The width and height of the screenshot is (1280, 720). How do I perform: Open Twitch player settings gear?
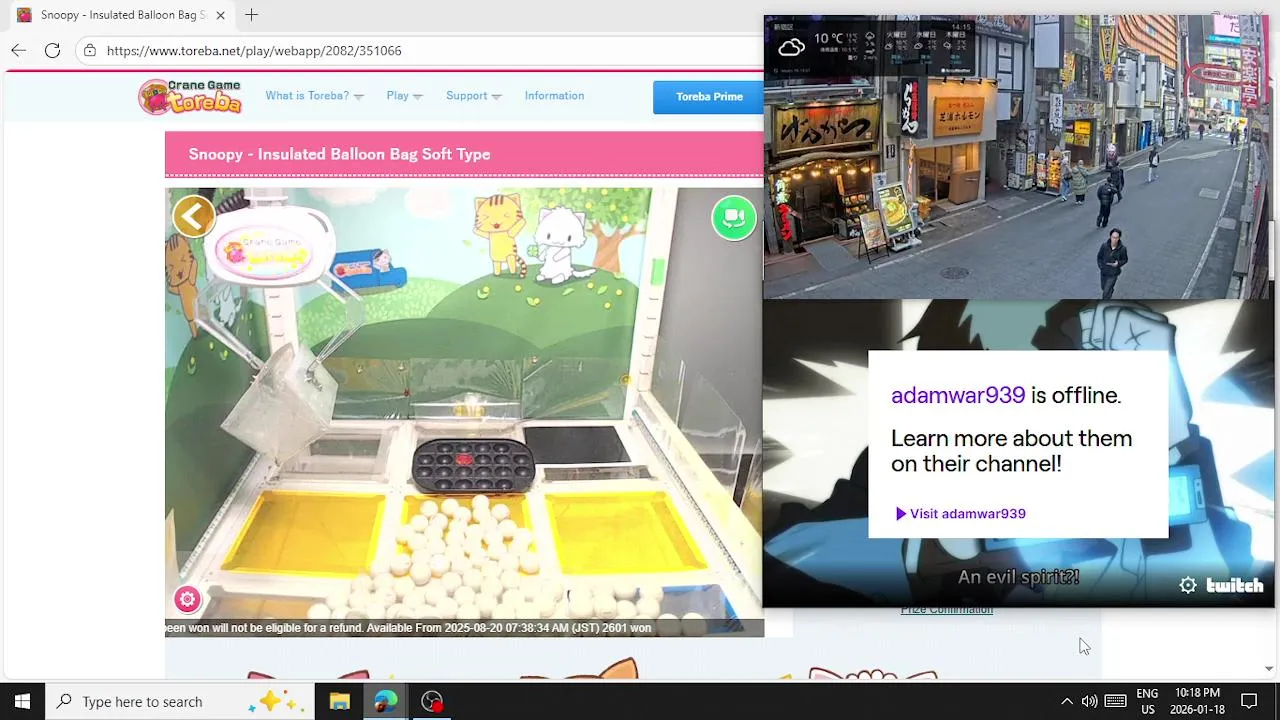1188,586
